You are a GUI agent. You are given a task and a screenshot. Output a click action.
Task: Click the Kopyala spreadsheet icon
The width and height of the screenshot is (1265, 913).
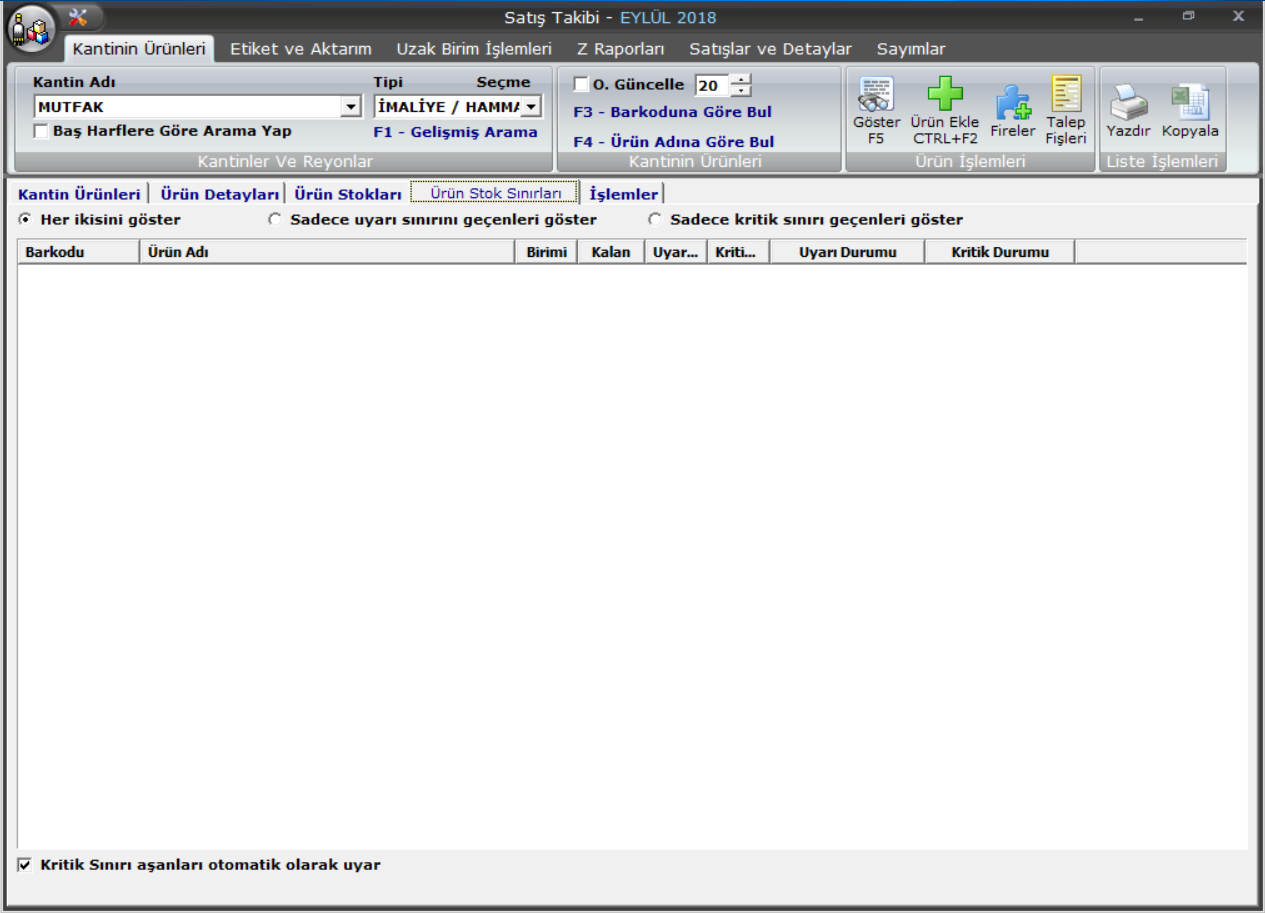(1190, 102)
